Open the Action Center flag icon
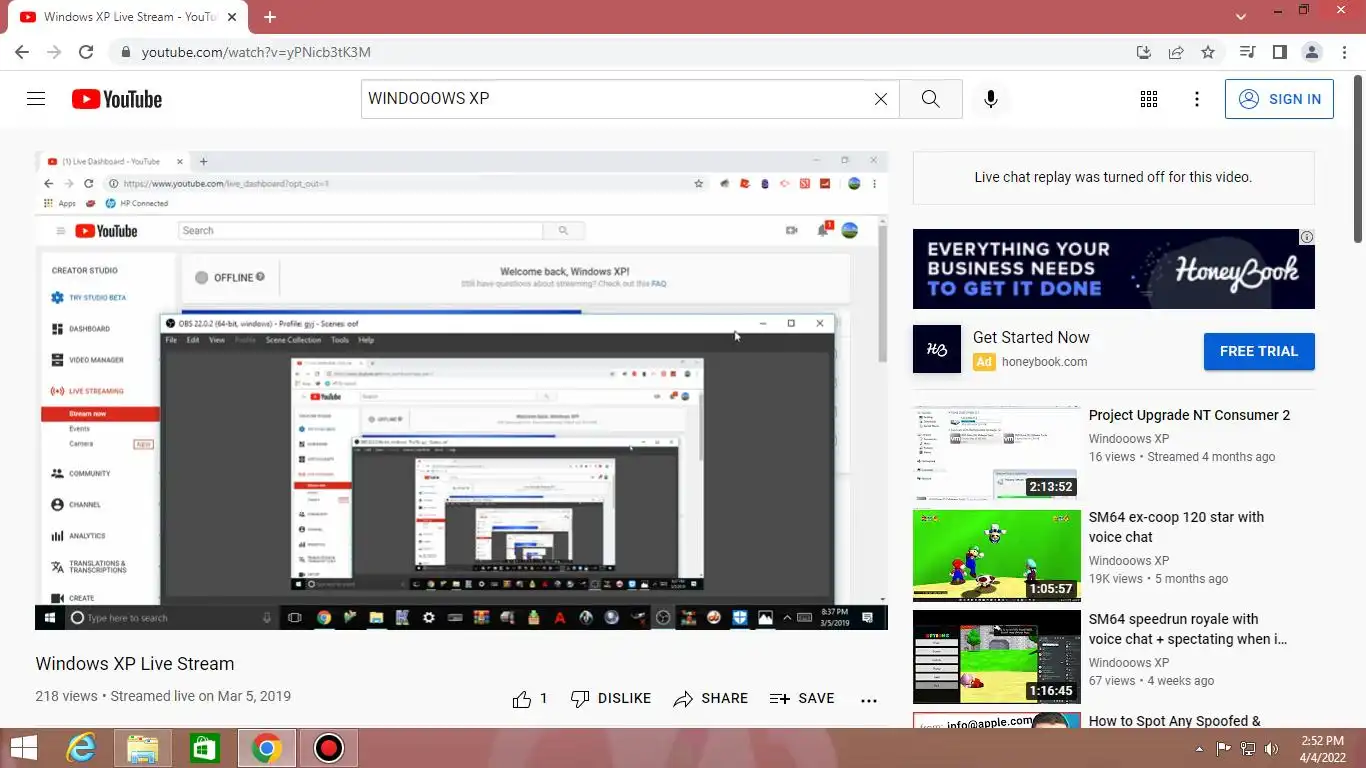 click(x=1224, y=748)
